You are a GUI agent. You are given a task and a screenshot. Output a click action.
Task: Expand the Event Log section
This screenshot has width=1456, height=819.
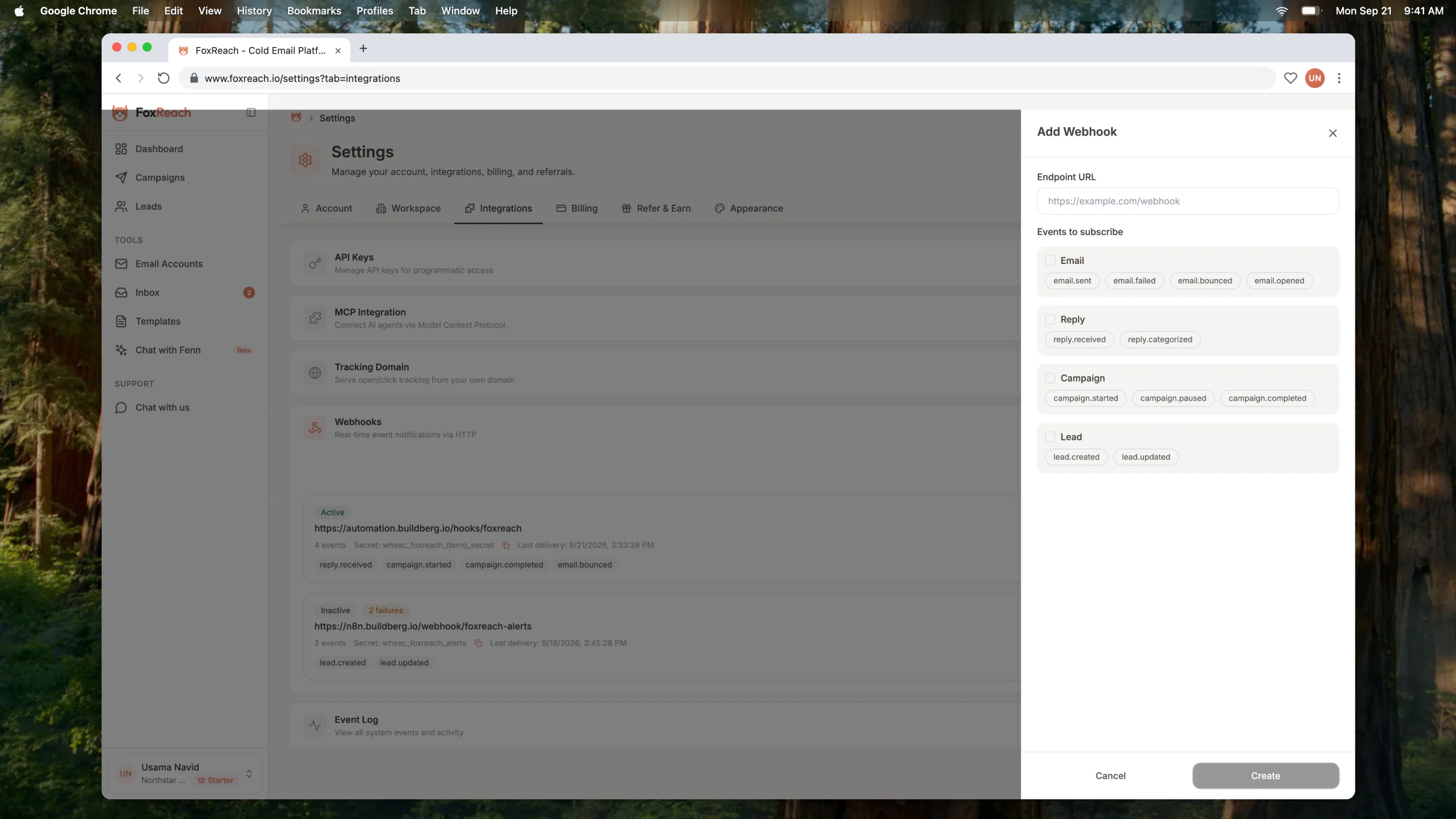[x=656, y=726]
